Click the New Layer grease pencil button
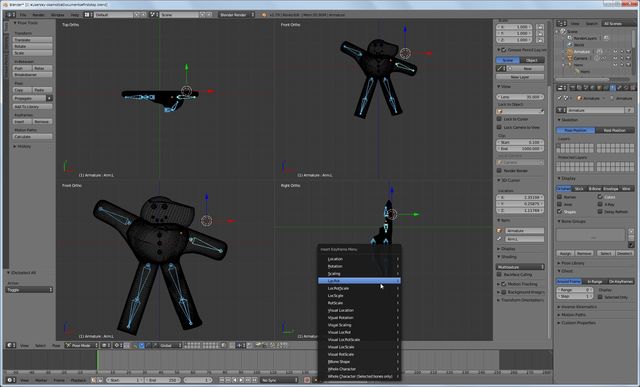 click(x=520, y=77)
